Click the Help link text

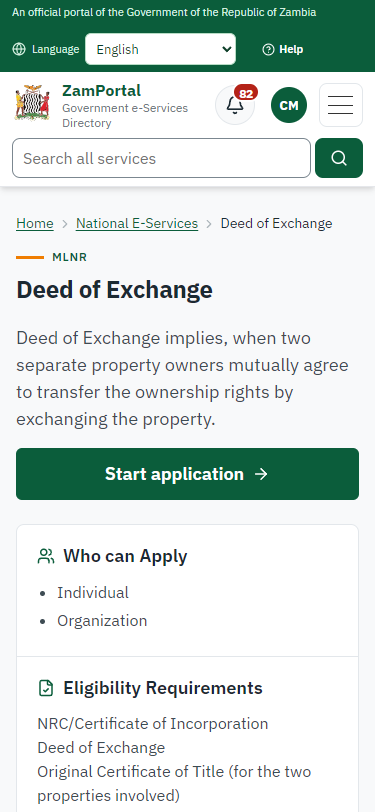click(x=291, y=49)
